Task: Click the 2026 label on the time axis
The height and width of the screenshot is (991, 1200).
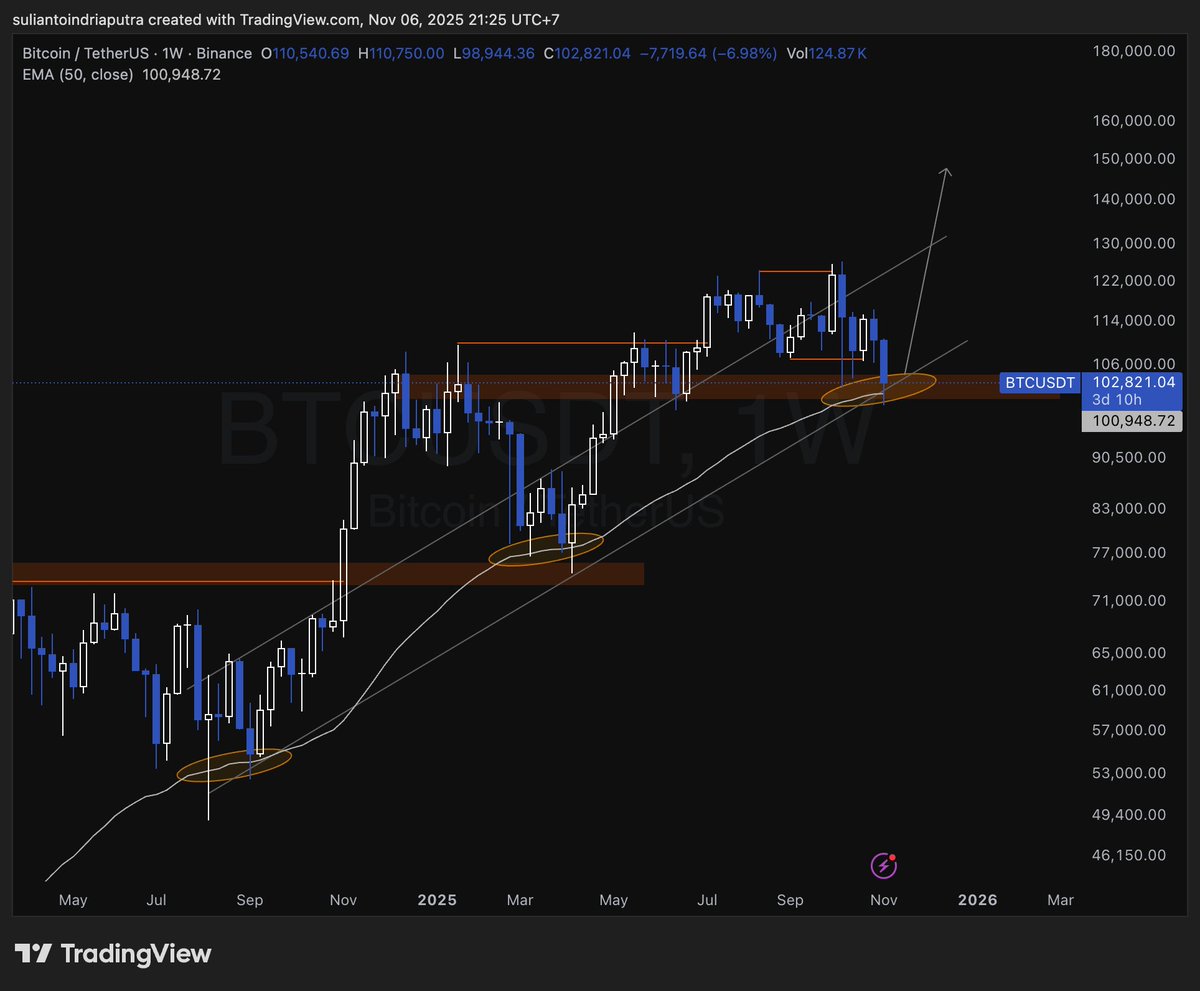Action: (x=977, y=900)
